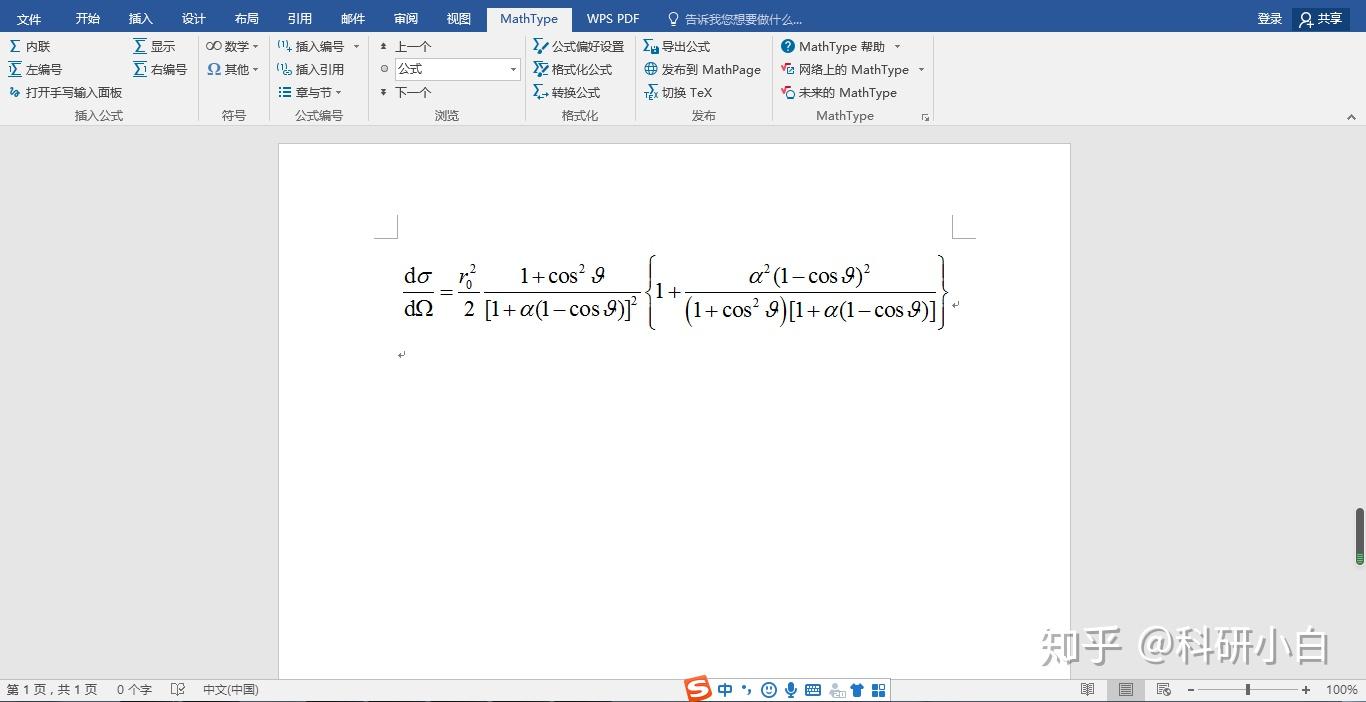
Task: Switch to the Insert (插入) tab
Action: (x=141, y=19)
